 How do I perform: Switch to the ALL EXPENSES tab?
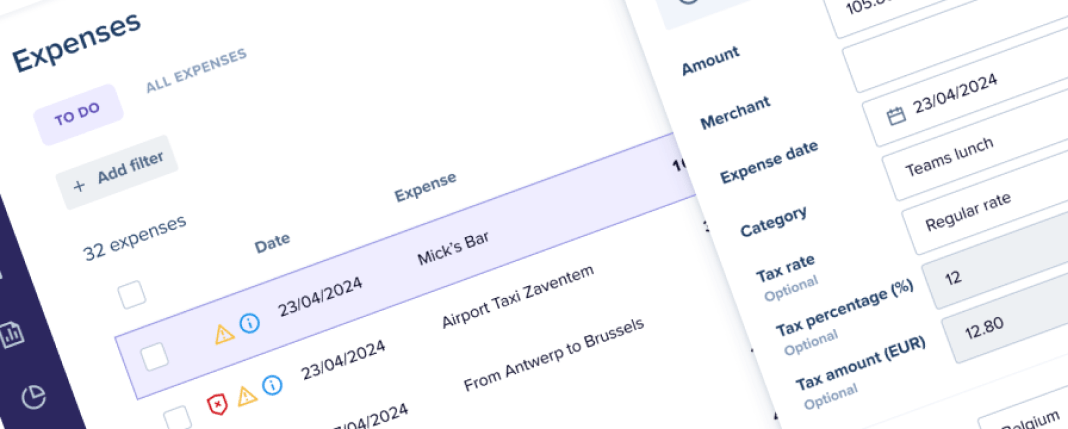(x=196, y=70)
